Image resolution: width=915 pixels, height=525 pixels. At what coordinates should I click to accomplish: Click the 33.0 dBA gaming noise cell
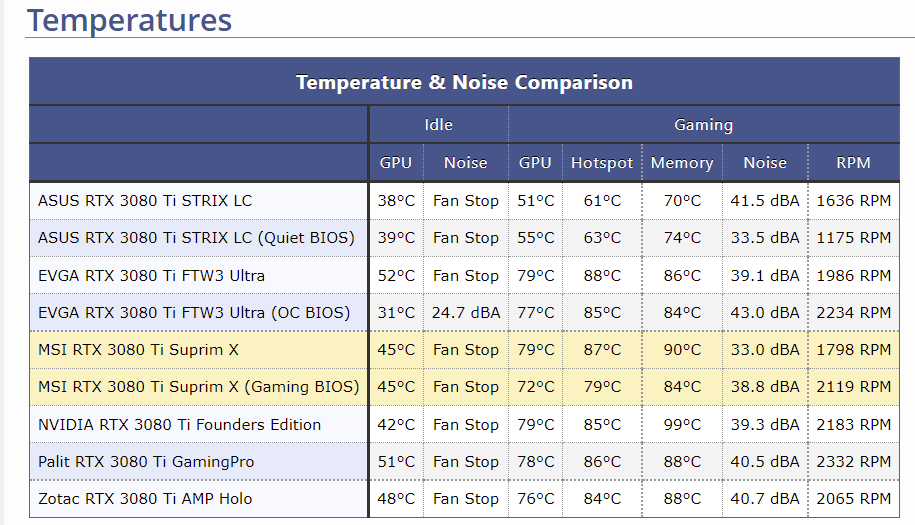[765, 350]
